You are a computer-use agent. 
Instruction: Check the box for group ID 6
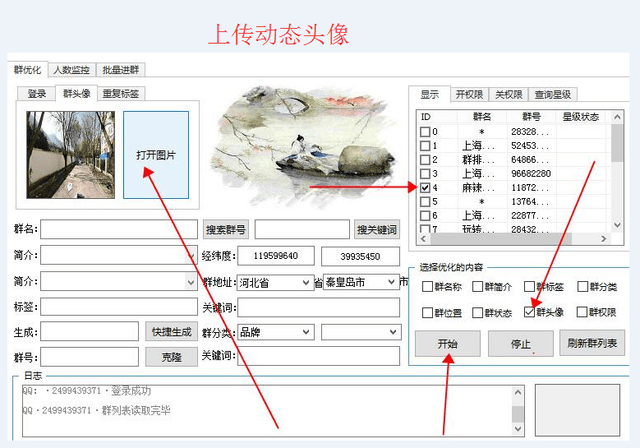425,215
